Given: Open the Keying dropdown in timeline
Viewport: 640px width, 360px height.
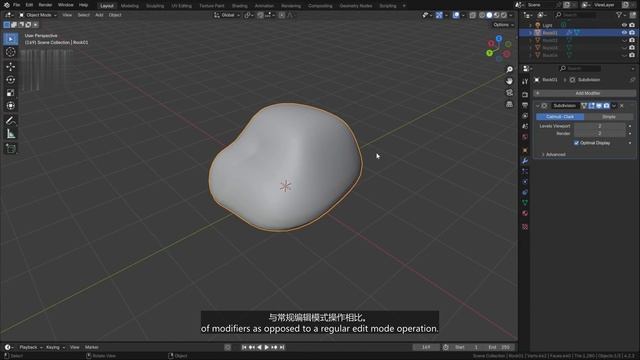Looking at the screenshot, I should click(x=55, y=347).
